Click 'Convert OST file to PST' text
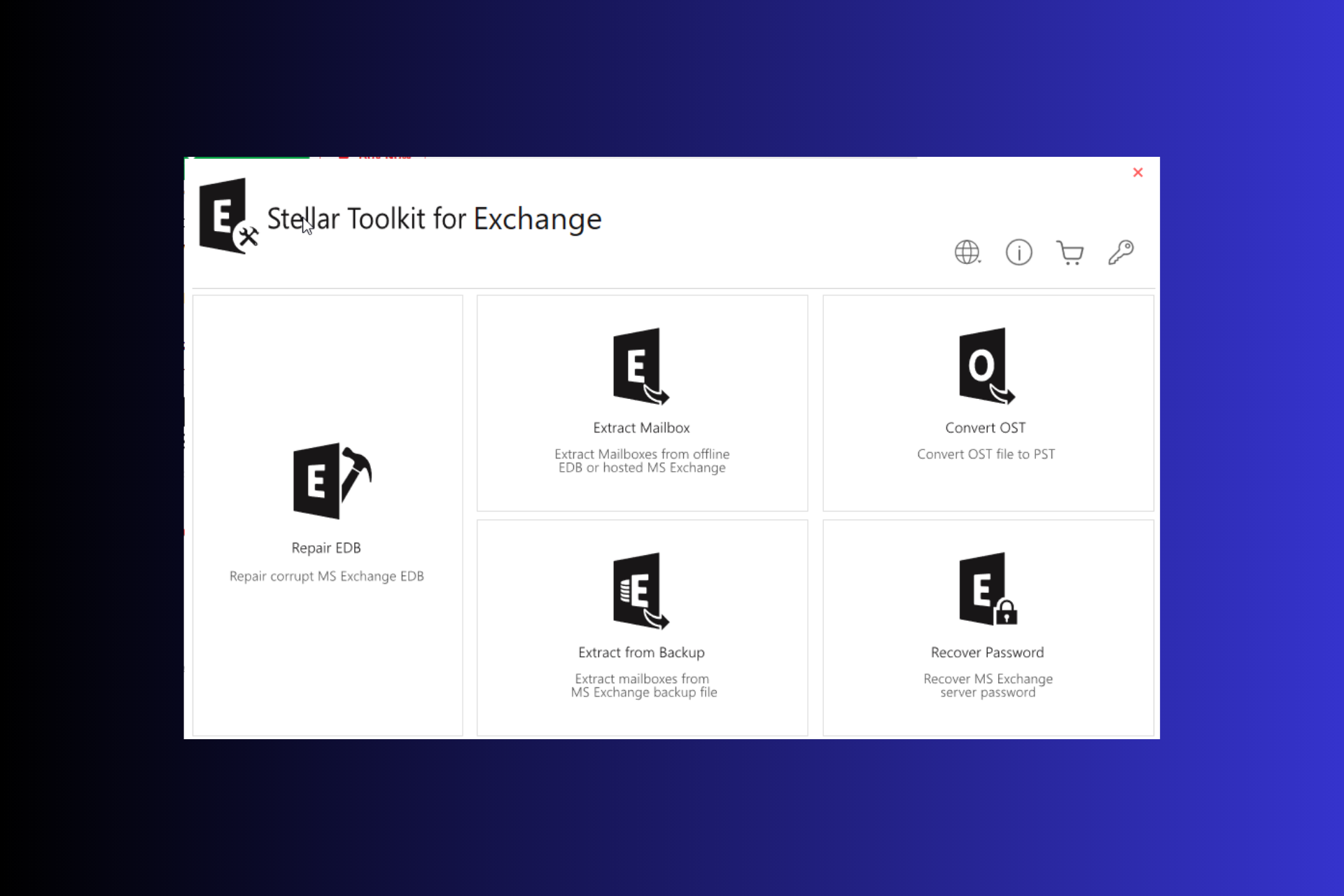The width and height of the screenshot is (1344, 896). [x=986, y=454]
